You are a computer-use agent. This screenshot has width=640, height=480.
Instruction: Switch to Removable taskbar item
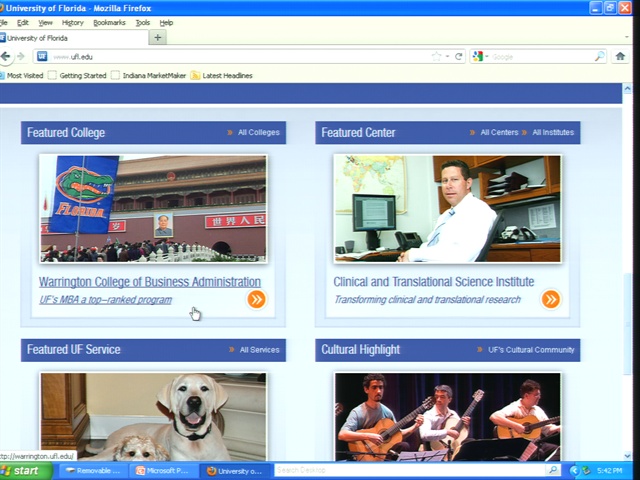pyautogui.click(x=93, y=471)
